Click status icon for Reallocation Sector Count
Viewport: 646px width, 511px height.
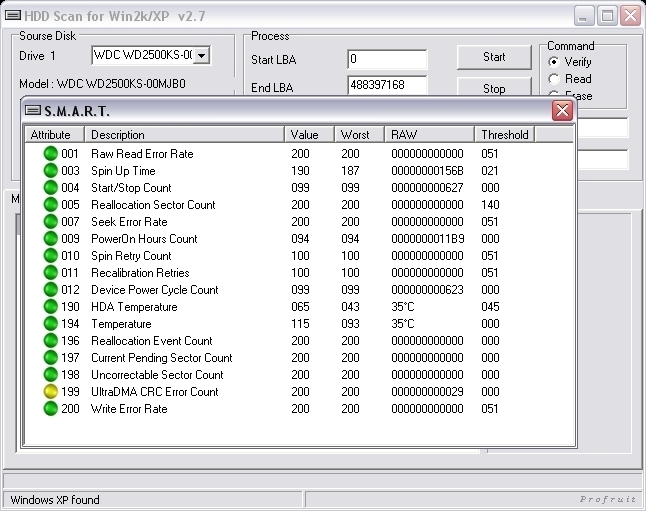tap(51, 205)
